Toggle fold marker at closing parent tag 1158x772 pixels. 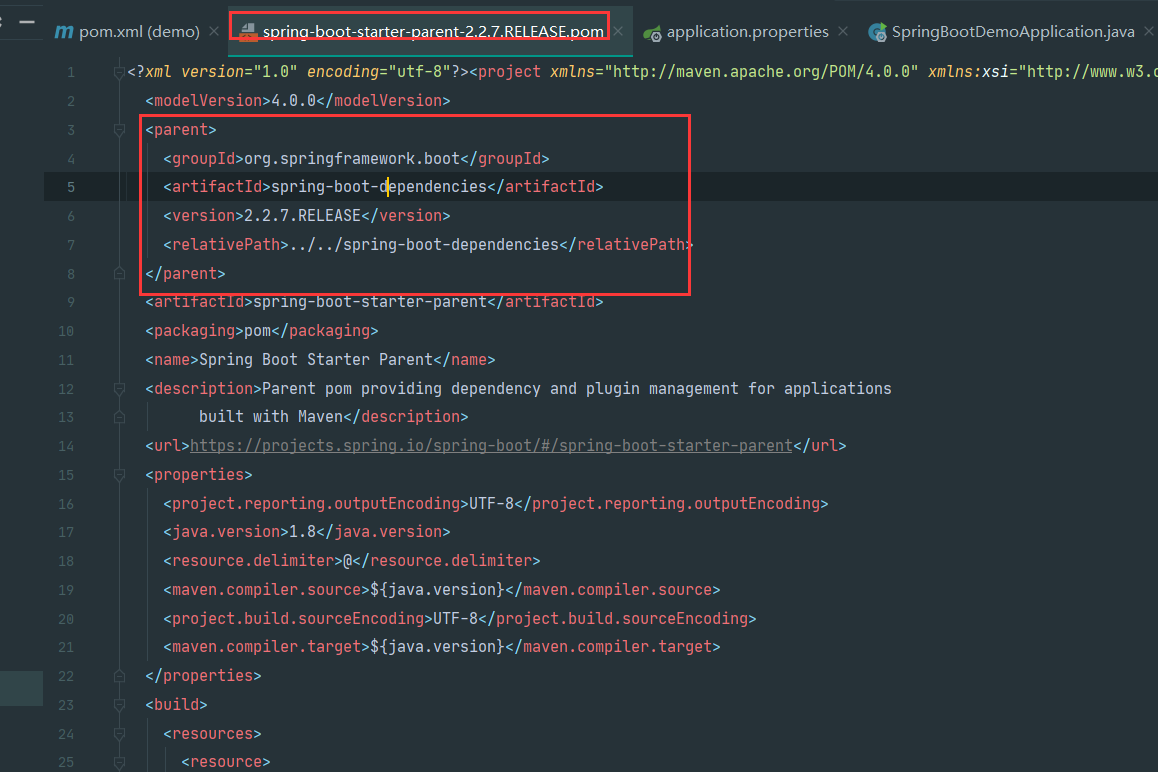click(x=119, y=273)
